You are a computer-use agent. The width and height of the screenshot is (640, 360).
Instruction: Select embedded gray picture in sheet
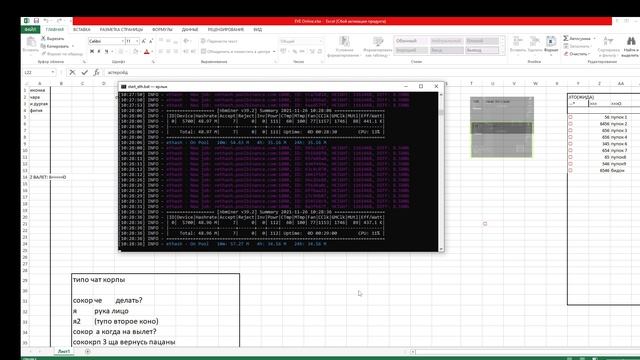coord(502,127)
